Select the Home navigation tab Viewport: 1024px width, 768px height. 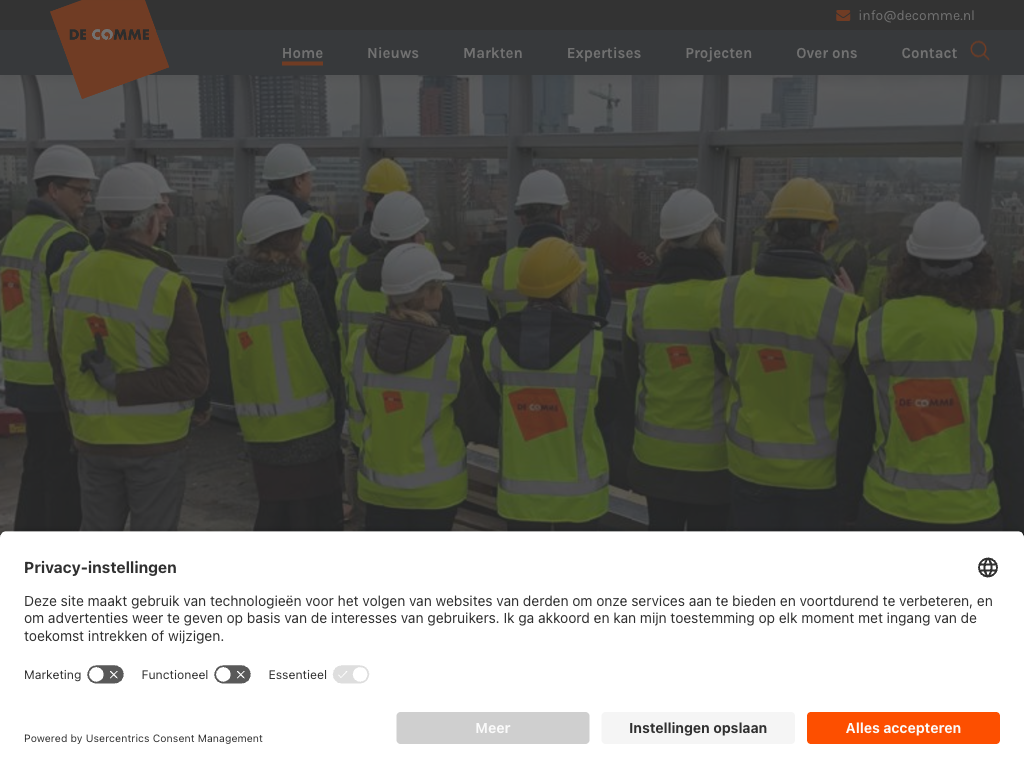click(x=302, y=54)
